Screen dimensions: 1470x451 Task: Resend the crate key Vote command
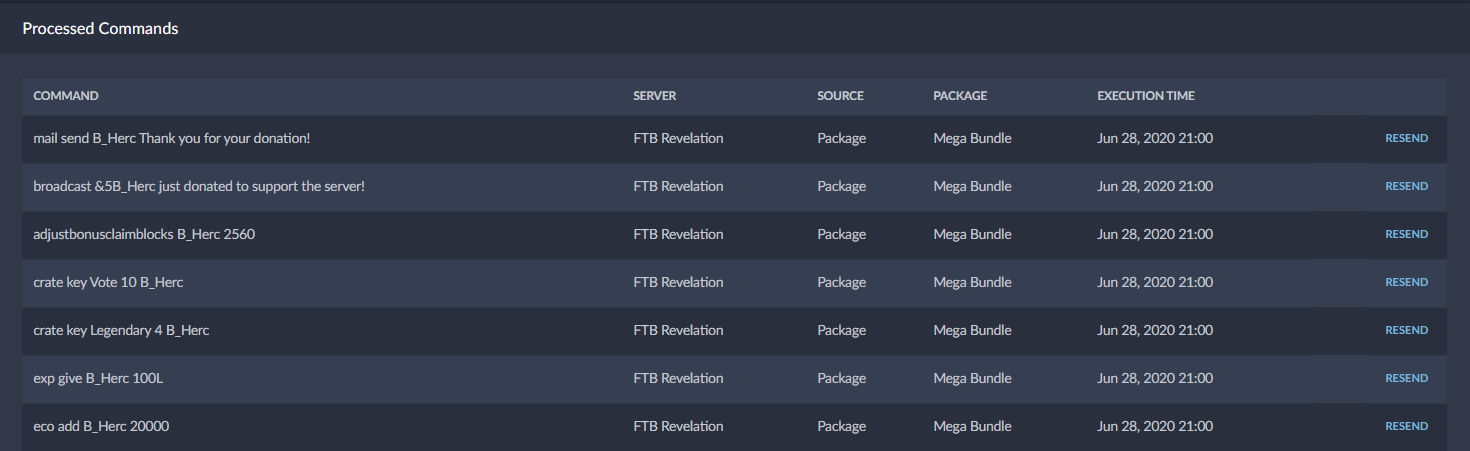pos(1406,282)
